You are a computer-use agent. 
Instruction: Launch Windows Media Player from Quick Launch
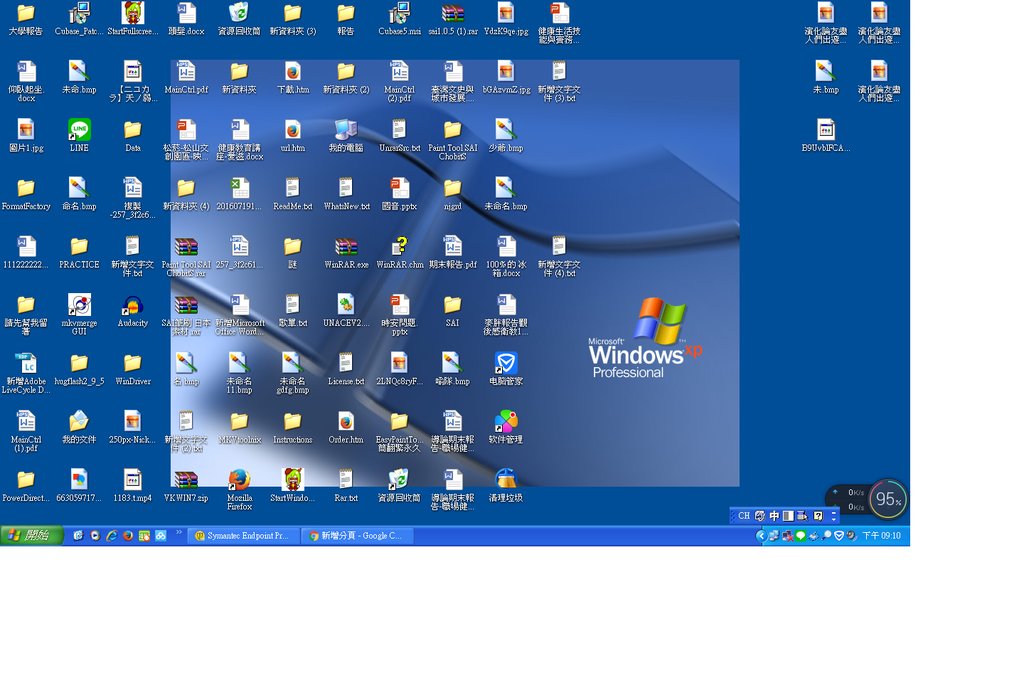95,535
